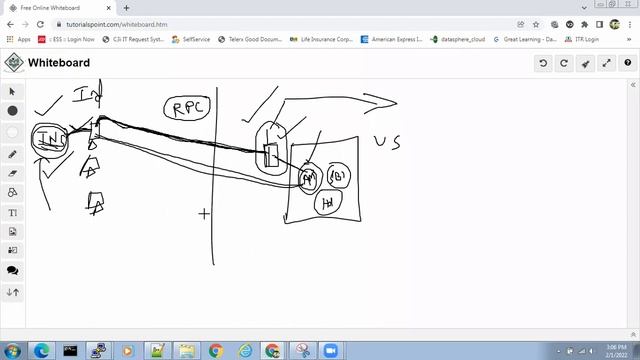Open the Extensions puzzle icon
This screenshot has height=360, width=640.
(x=584, y=24)
